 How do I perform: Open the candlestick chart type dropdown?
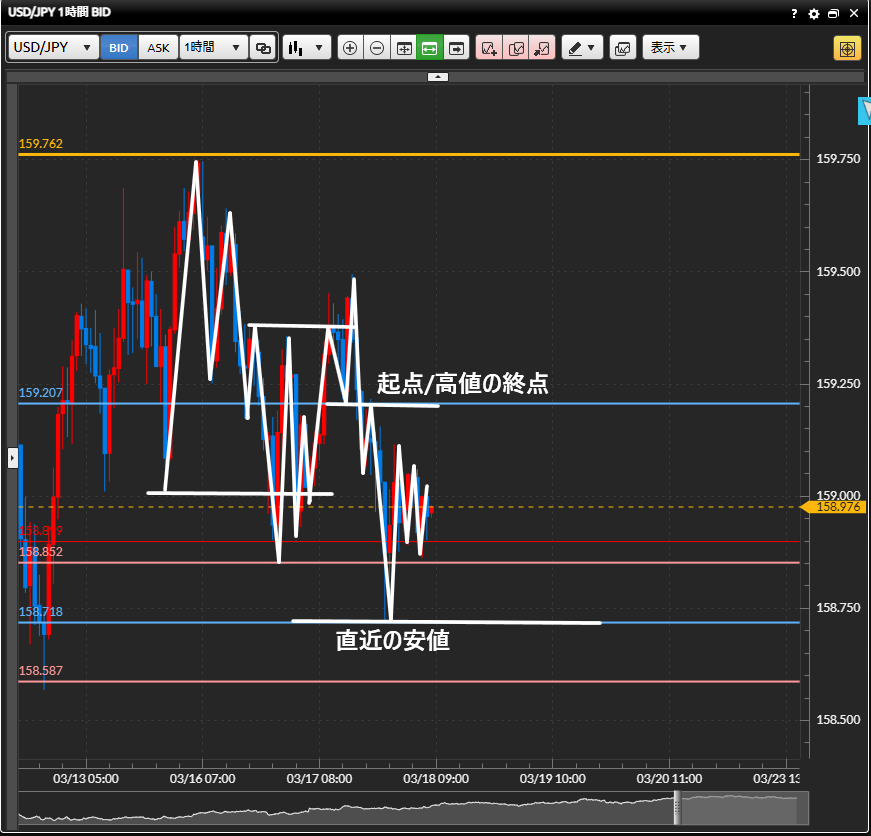306,47
